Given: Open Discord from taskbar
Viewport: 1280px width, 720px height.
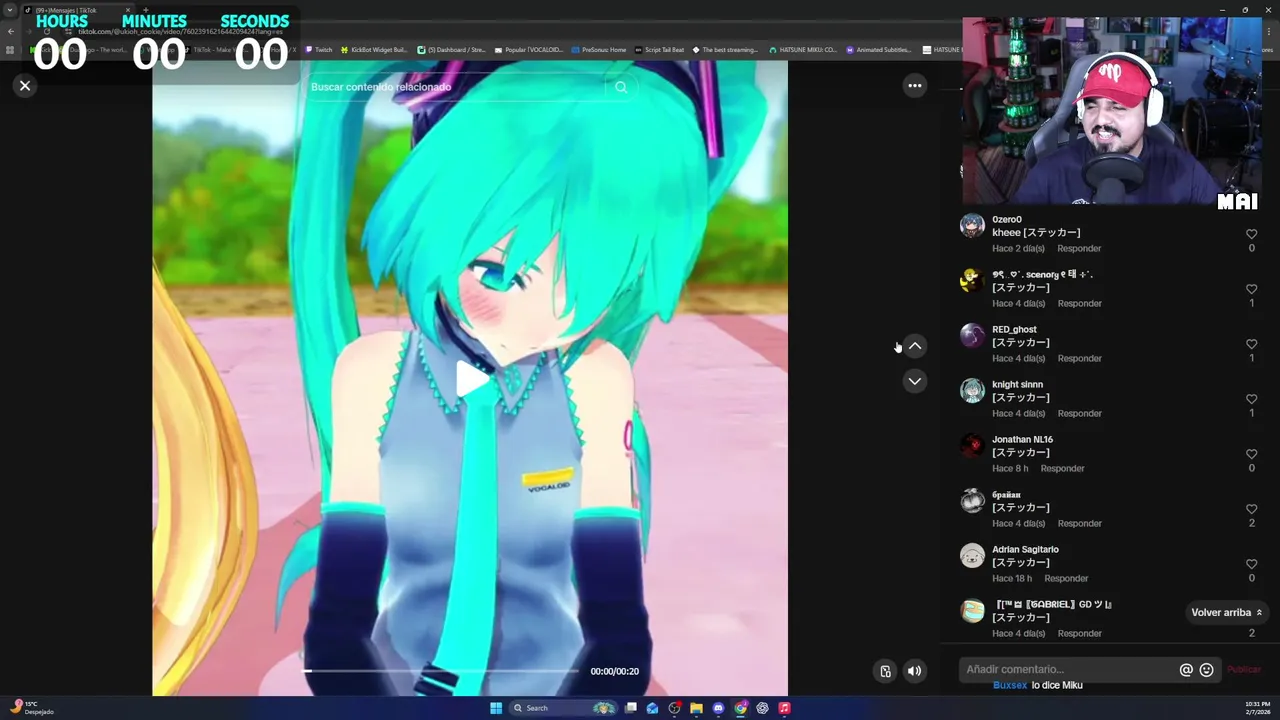Looking at the screenshot, I should pyautogui.click(x=718, y=708).
